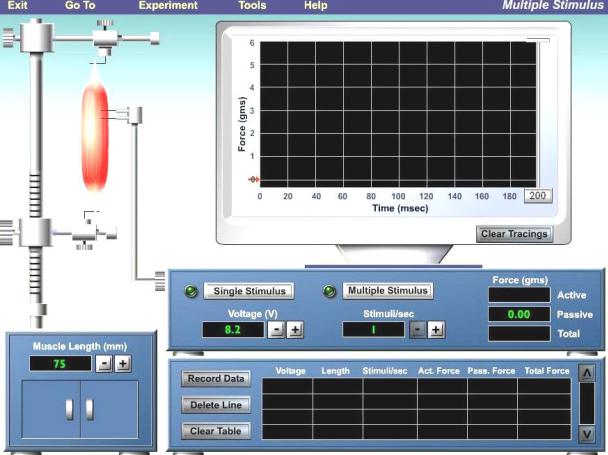This screenshot has width=608, height=455.
Task: Open the Exit menu
Action: pos(17,5)
